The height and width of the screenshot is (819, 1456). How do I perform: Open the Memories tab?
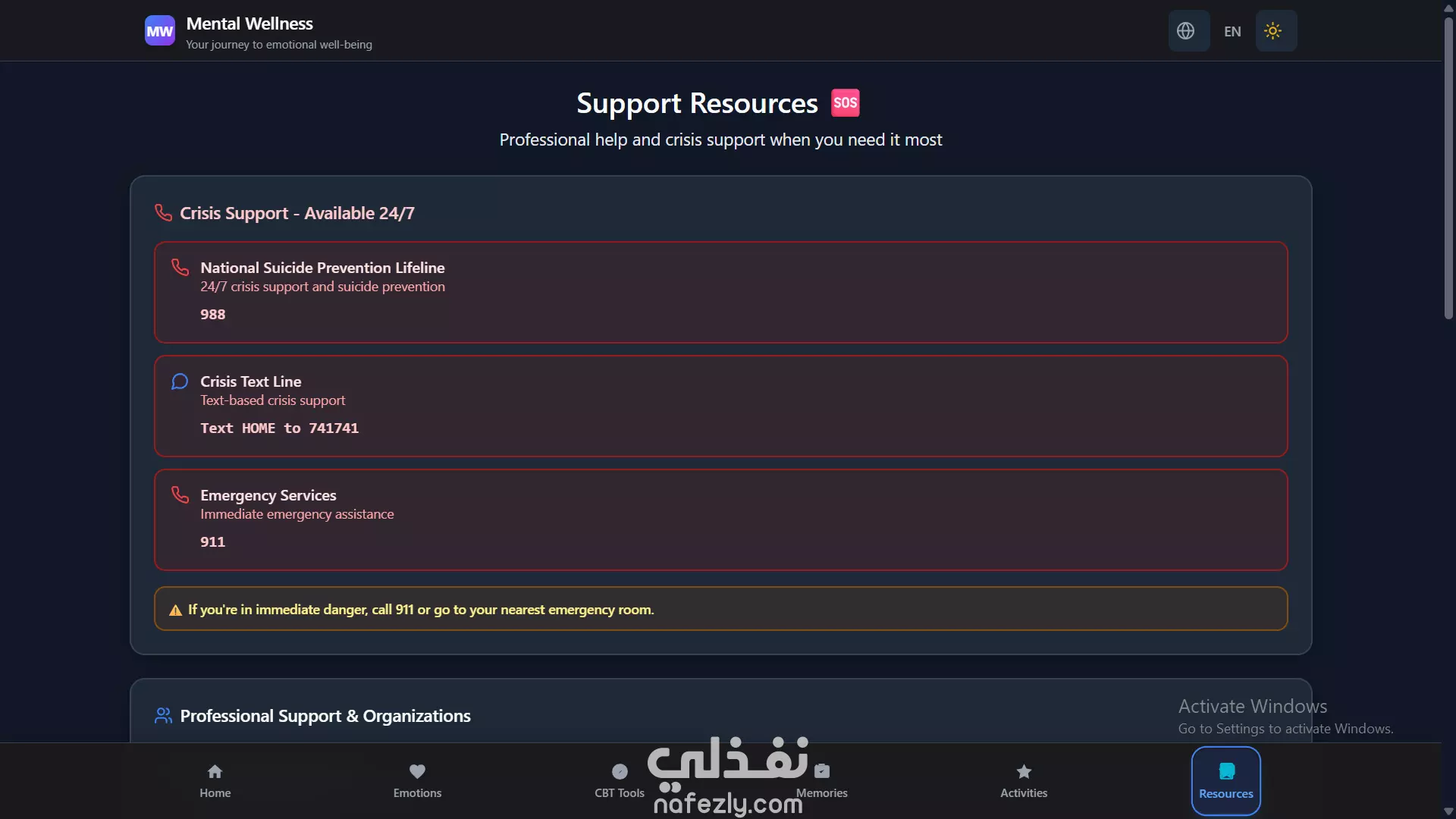tap(822, 781)
